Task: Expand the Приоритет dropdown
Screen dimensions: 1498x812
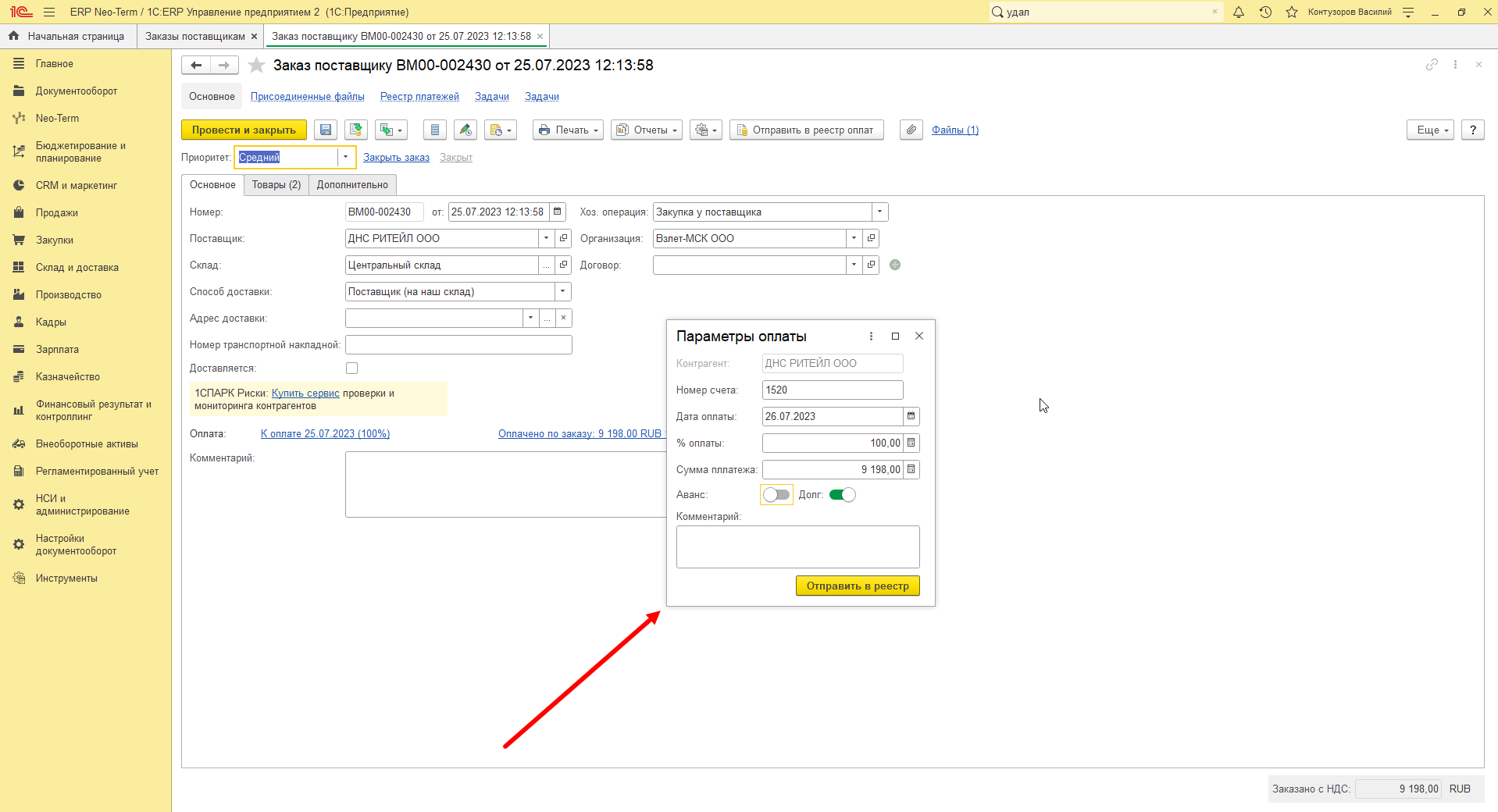Action: pyautogui.click(x=345, y=157)
